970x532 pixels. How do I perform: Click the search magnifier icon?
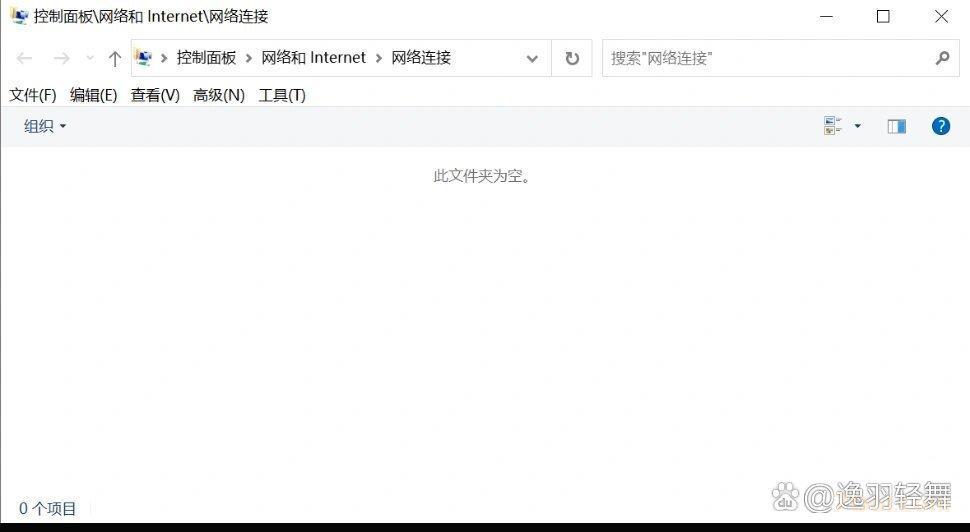coord(943,58)
